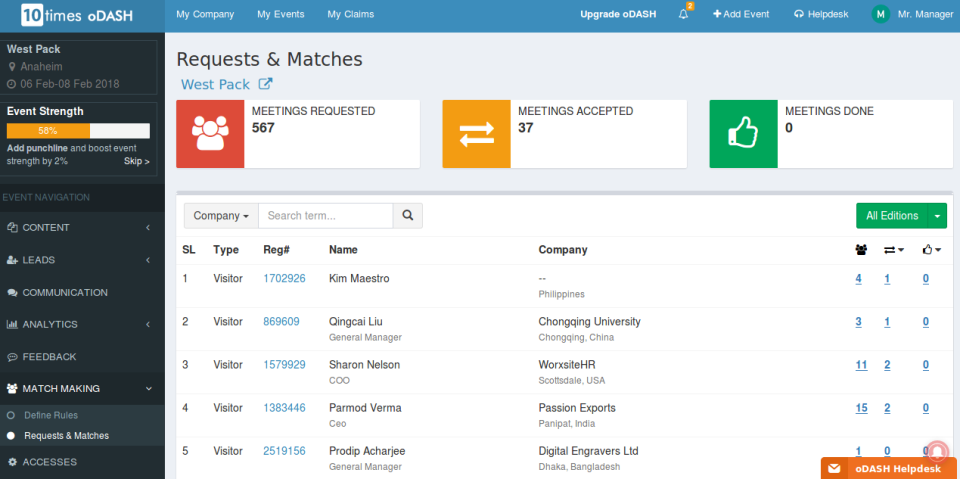Open the All Editions dropdown arrow

pos(937,215)
